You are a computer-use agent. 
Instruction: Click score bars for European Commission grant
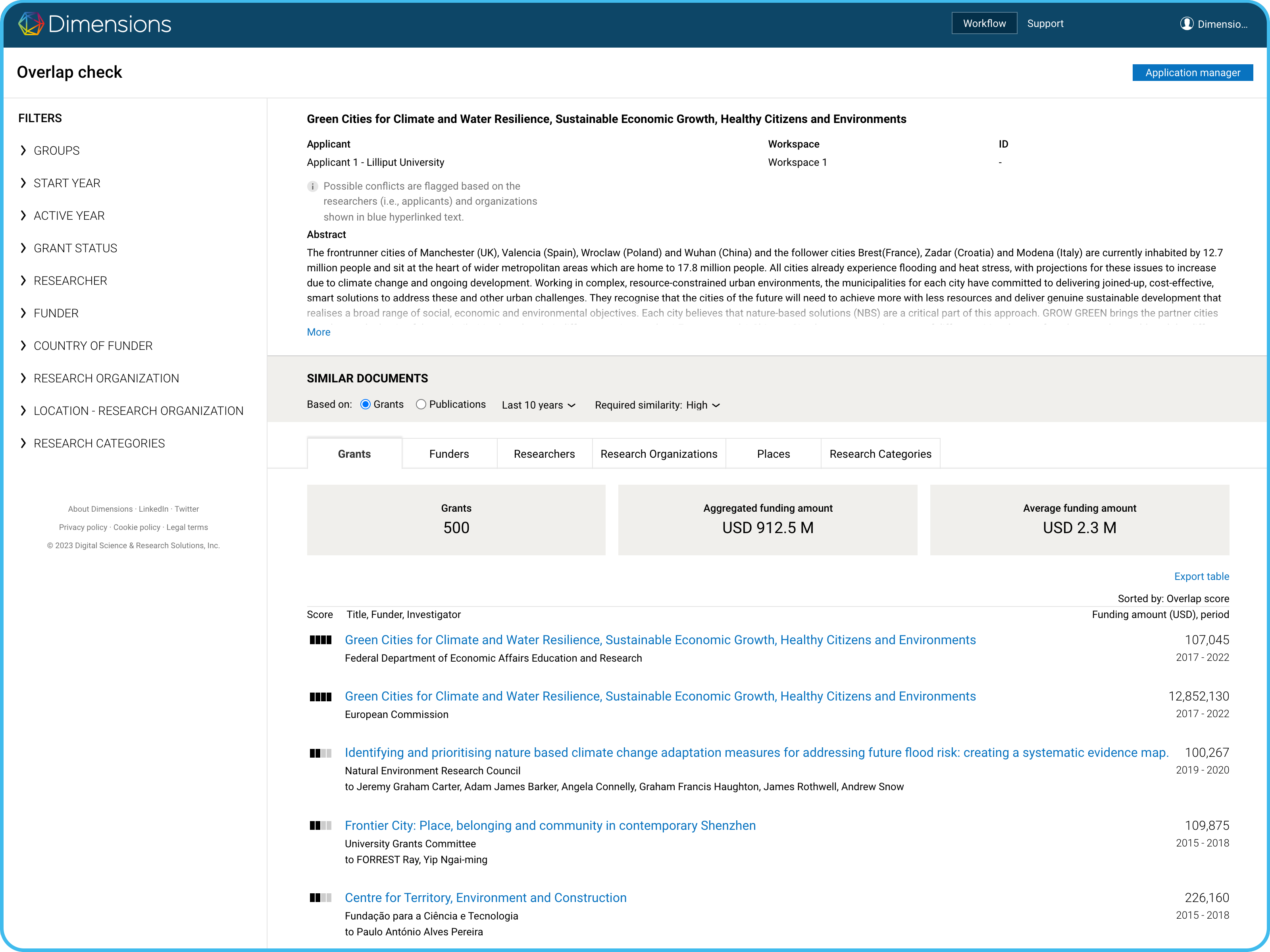(x=320, y=697)
